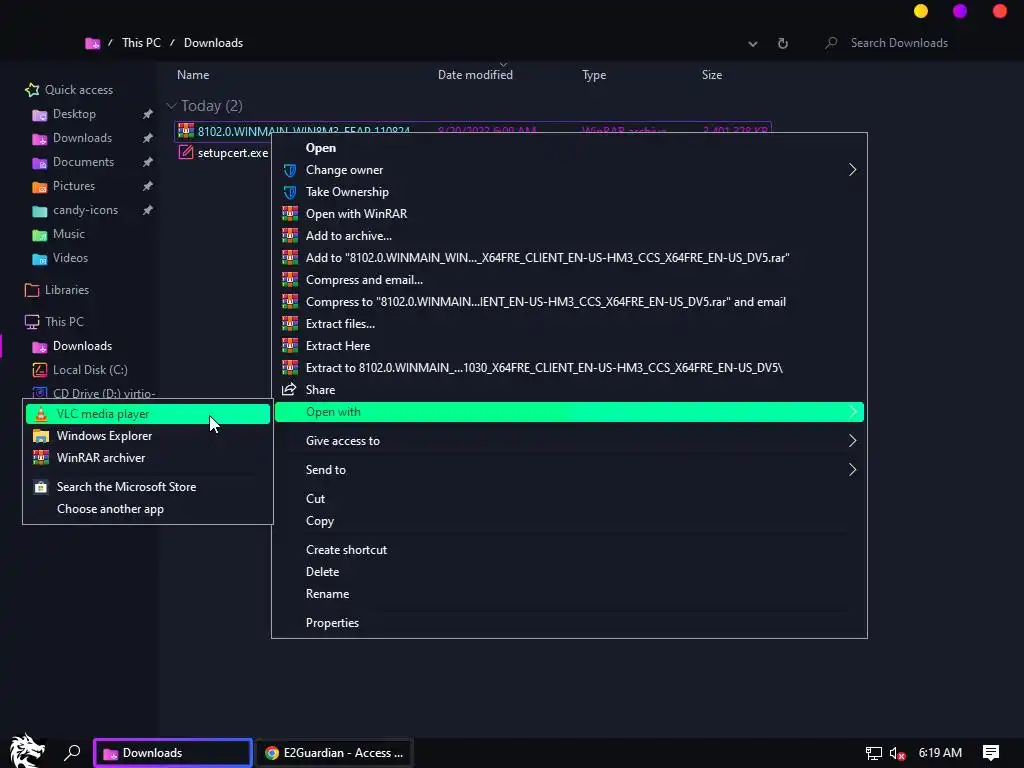Sort by Date modified column header
The height and width of the screenshot is (768, 1024).
coord(475,75)
